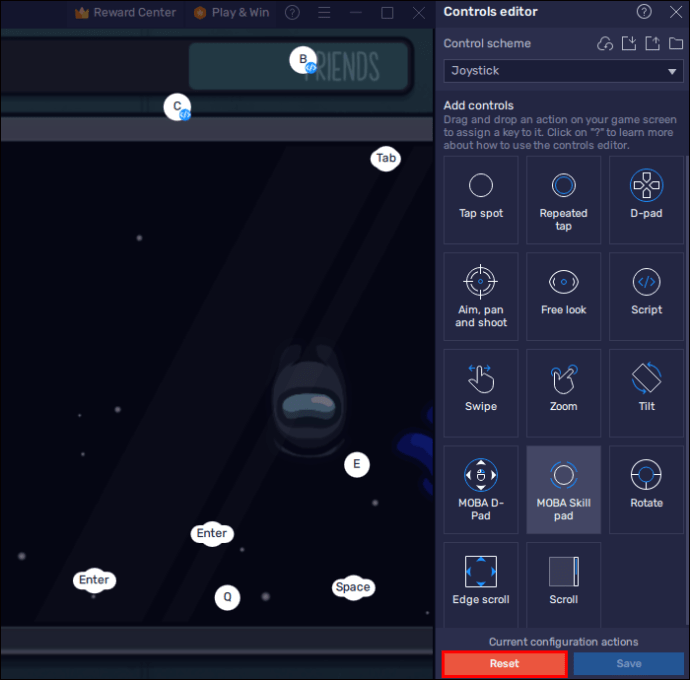Open the hamburger menu in title bar
The width and height of the screenshot is (690, 680).
(324, 13)
